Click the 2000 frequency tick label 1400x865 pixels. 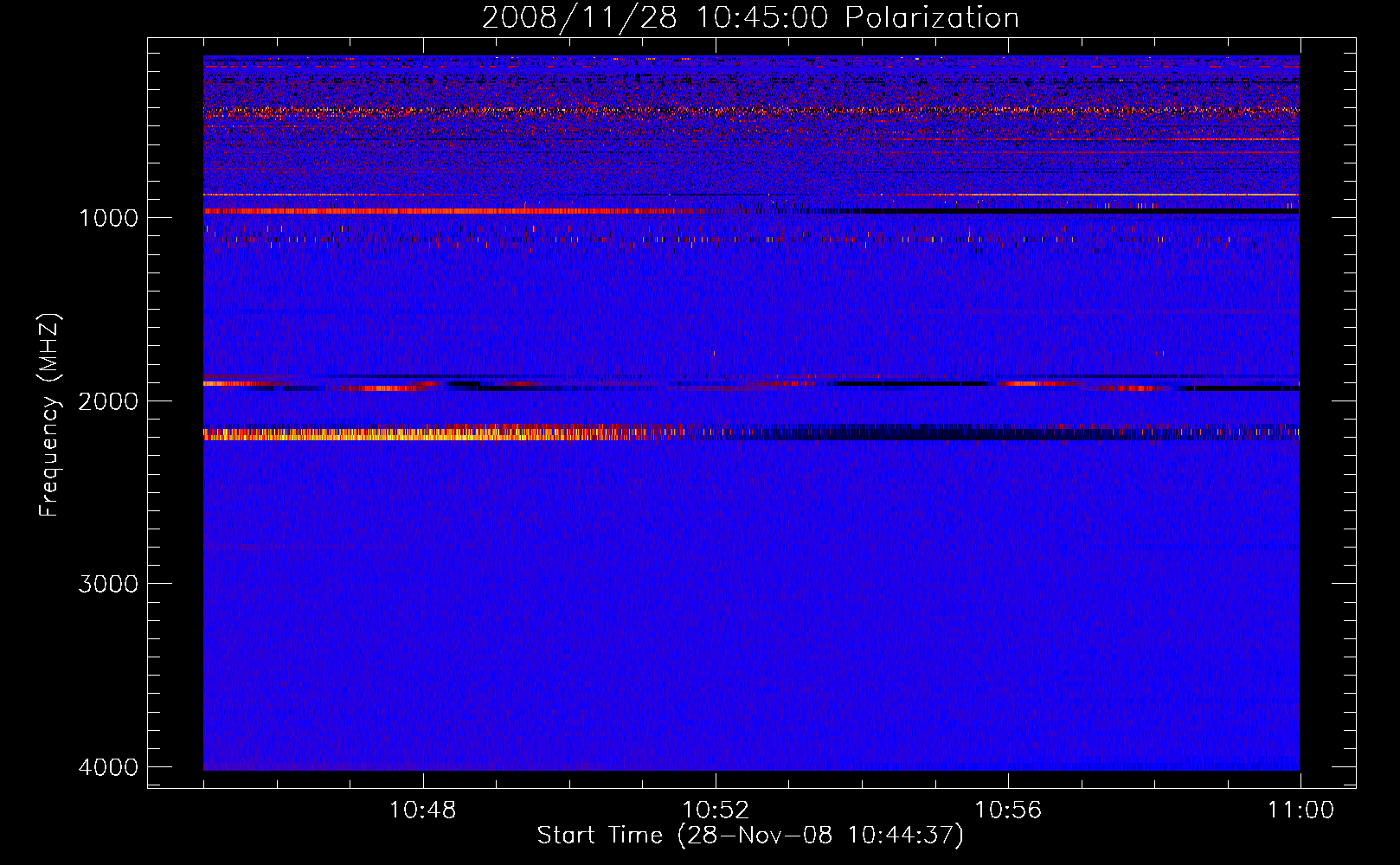(108, 400)
